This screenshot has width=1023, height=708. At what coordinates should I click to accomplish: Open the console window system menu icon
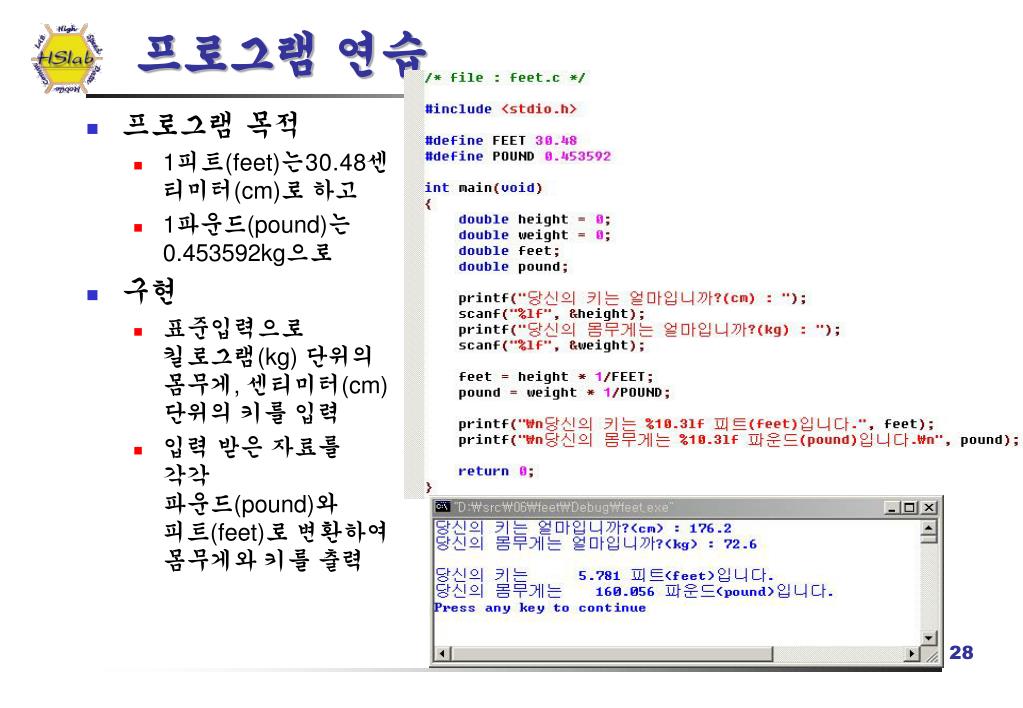pyautogui.click(x=443, y=507)
